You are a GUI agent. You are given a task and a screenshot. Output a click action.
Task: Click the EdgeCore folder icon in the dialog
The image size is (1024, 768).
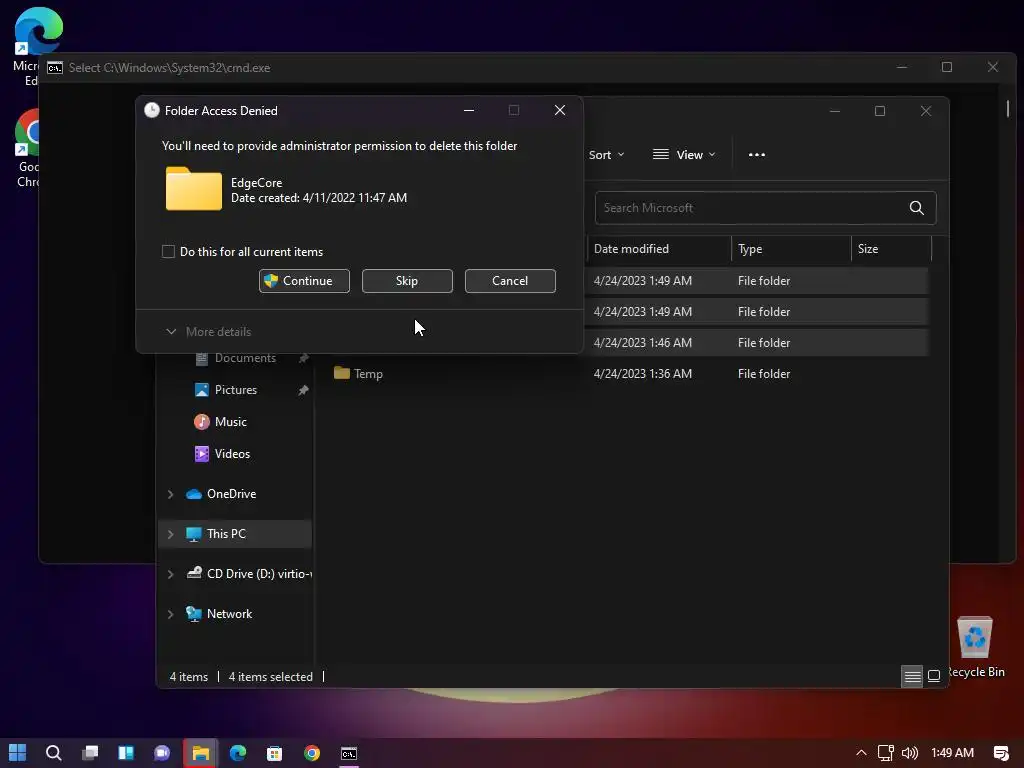pyautogui.click(x=194, y=189)
